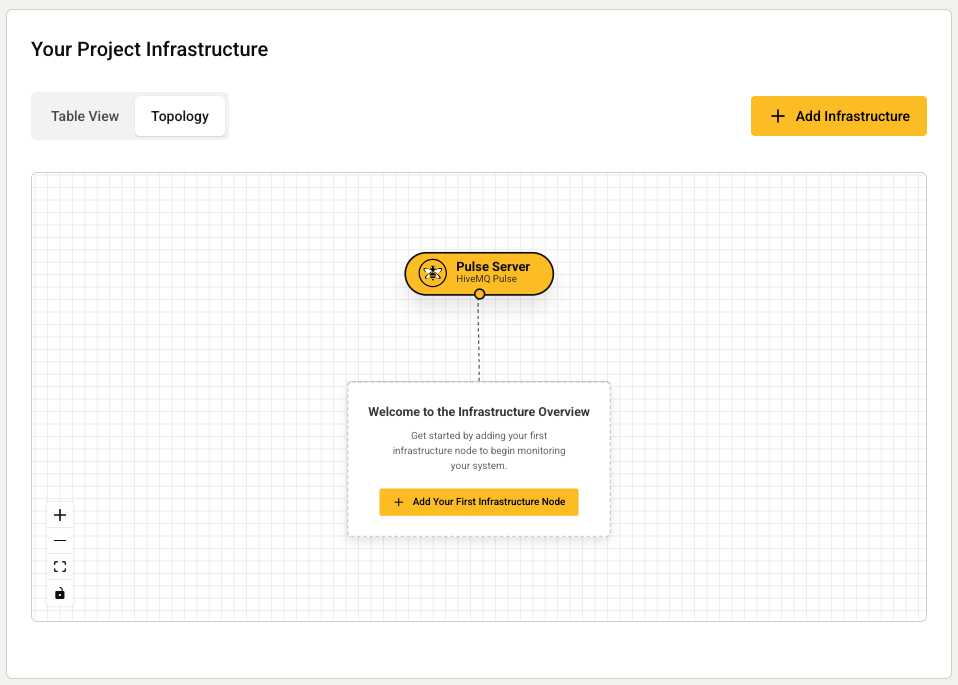Click the Your Project Infrastructure heading
The height and width of the screenshot is (685, 958).
[x=149, y=49]
